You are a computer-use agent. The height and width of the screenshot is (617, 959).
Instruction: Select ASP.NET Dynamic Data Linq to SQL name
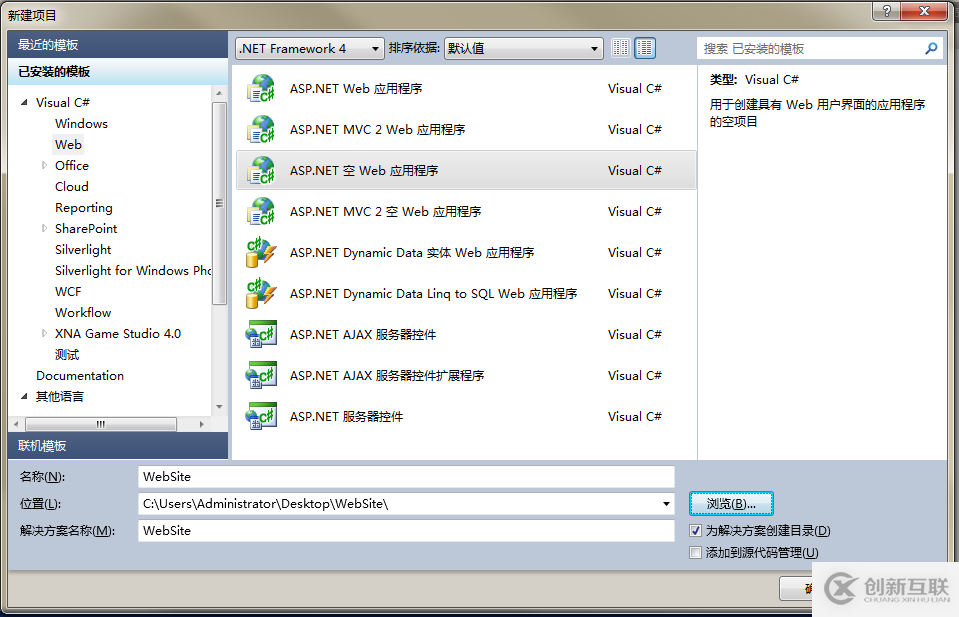pyautogui.click(x=433, y=294)
